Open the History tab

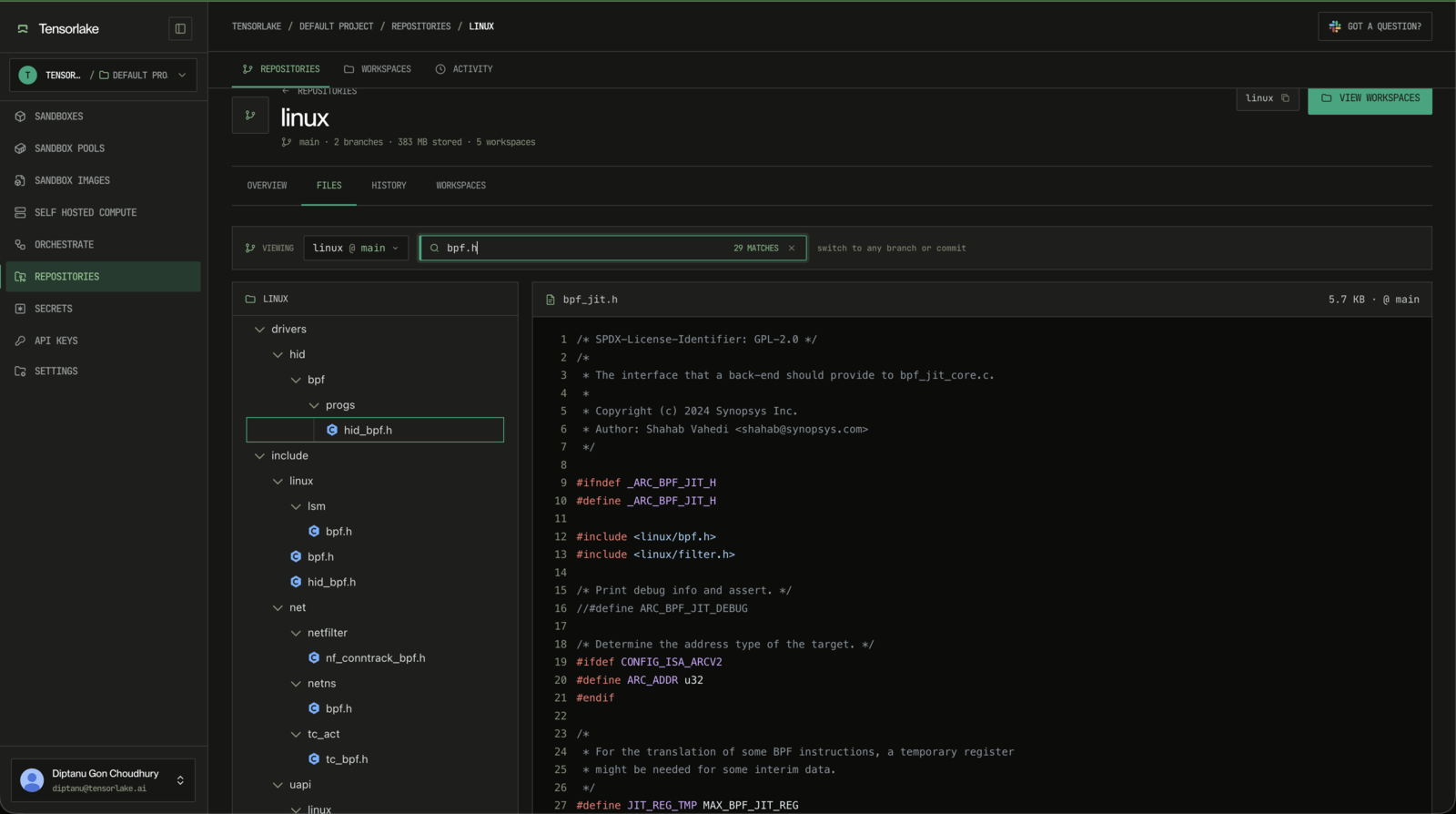tap(389, 186)
